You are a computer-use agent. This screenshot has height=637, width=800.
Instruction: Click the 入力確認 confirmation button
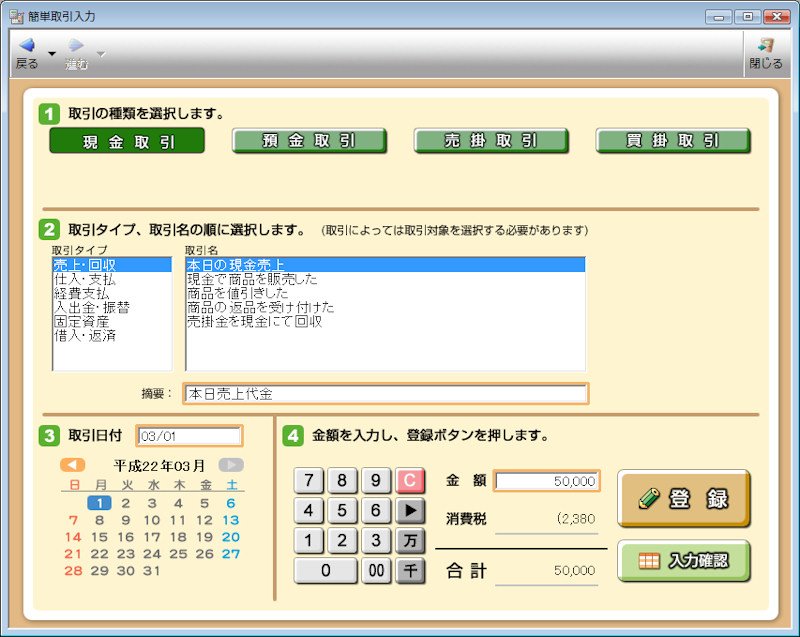pos(684,560)
